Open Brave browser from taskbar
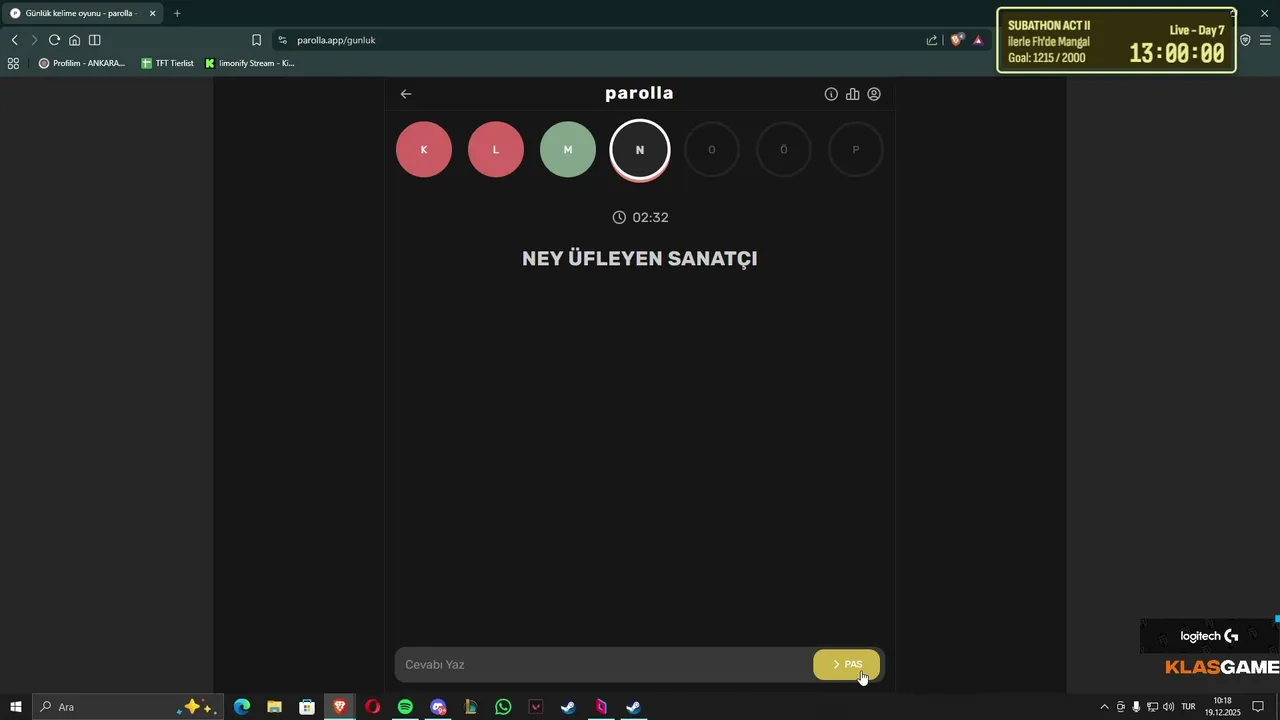The image size is (1280, 720). click(340, 707)
